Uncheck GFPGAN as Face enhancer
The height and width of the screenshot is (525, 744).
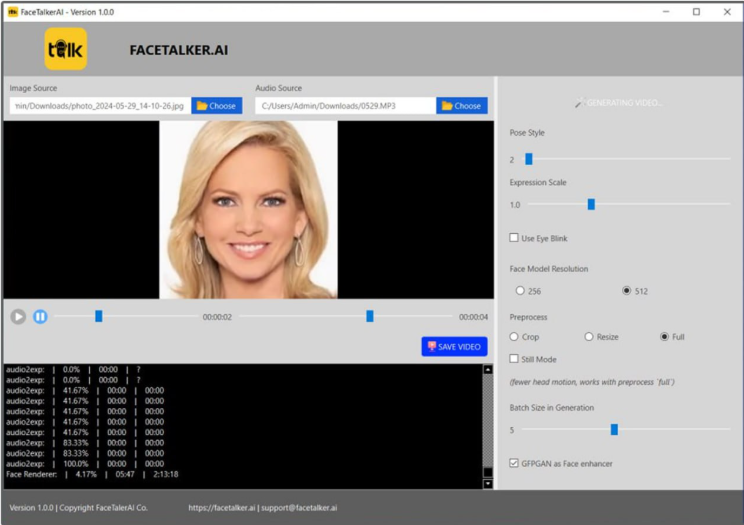(x=514, y=463)
